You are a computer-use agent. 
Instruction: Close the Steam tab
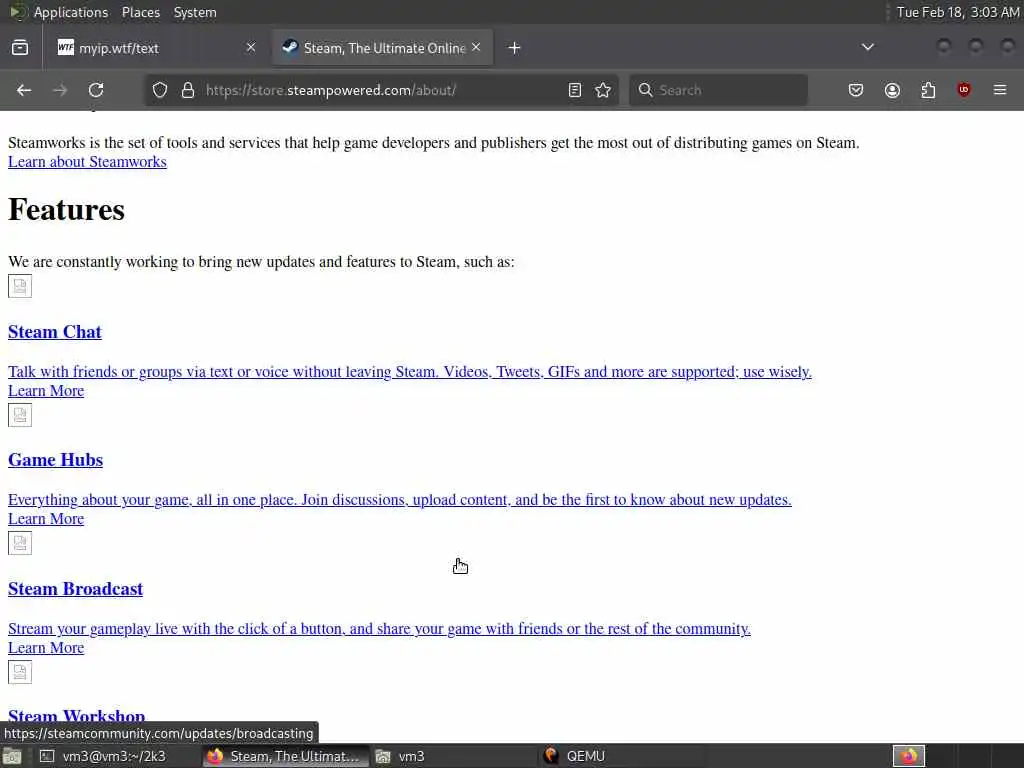(x=476, y=47)
